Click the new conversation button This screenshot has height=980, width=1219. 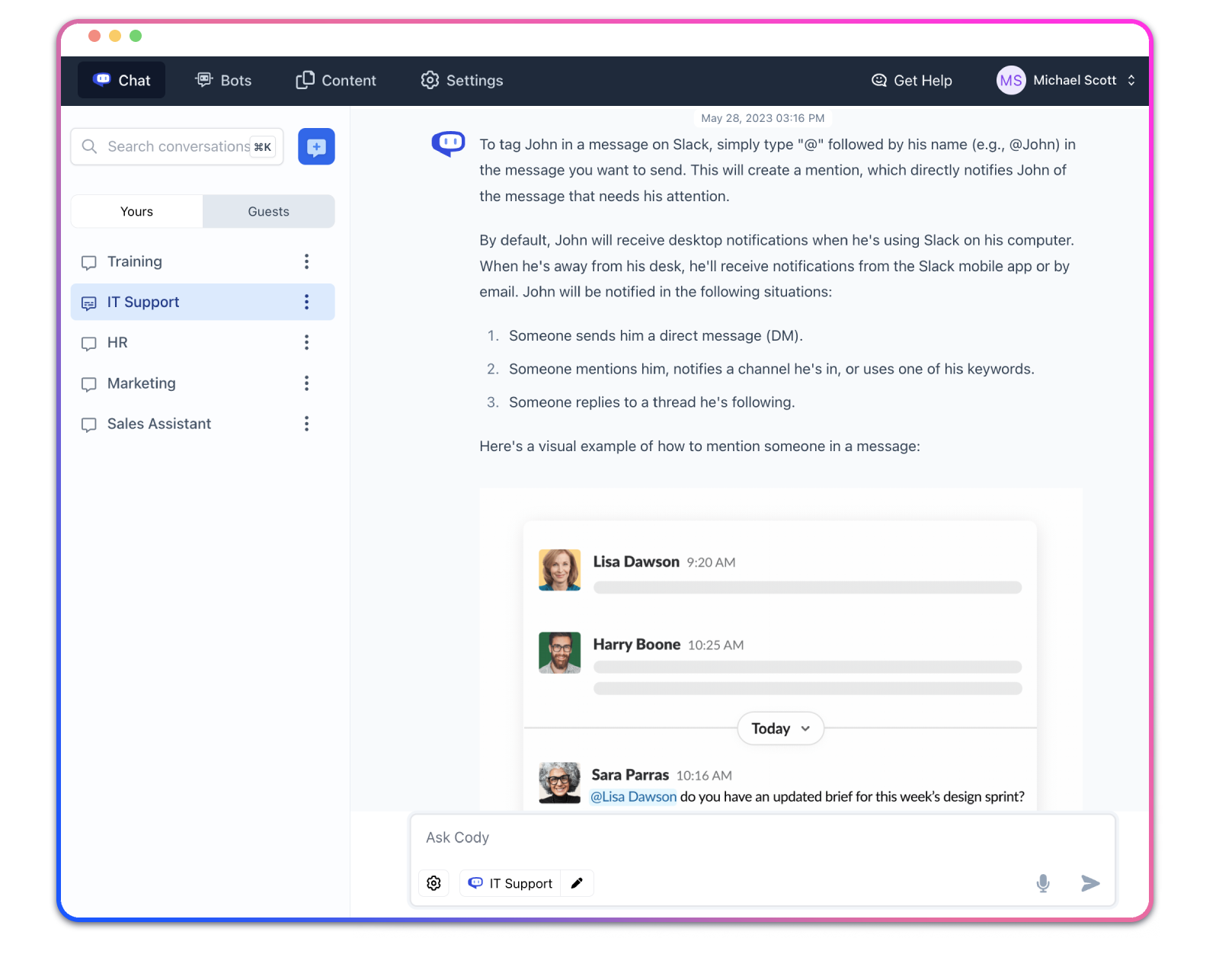pos(316,146)
